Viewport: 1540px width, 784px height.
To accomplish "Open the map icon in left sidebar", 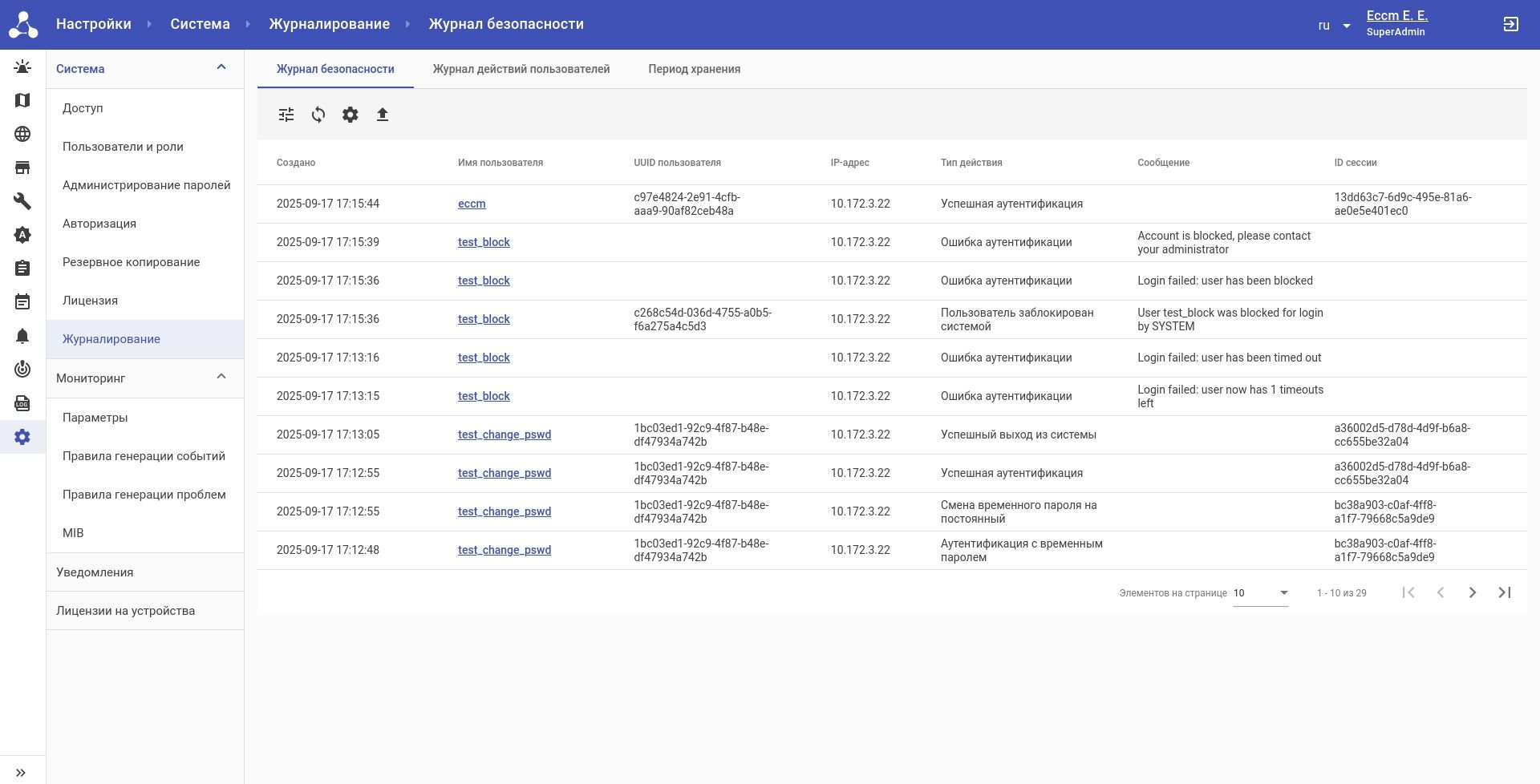I will click(x=22, y=100).
